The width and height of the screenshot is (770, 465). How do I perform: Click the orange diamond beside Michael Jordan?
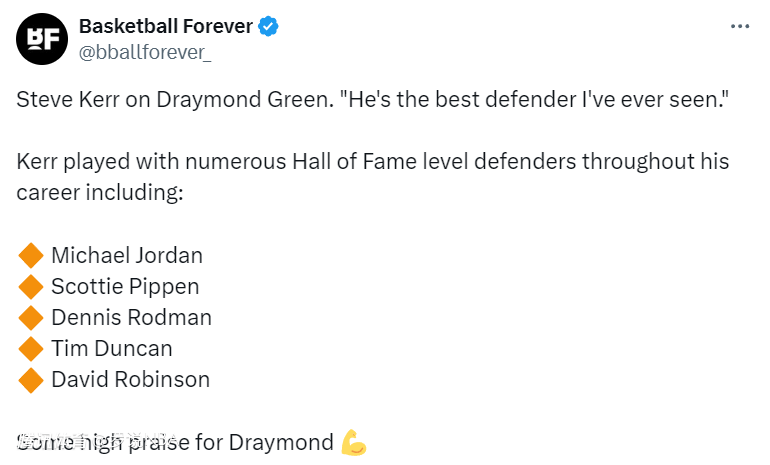(31, 255)
